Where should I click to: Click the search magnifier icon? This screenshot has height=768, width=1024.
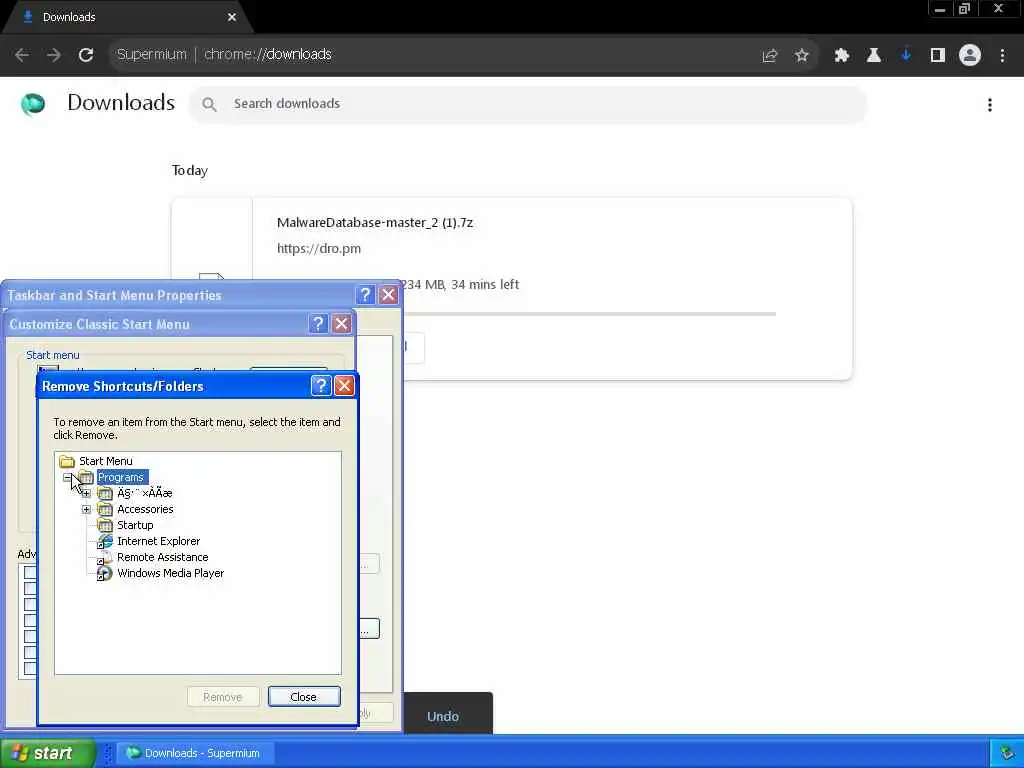(209, 104)
